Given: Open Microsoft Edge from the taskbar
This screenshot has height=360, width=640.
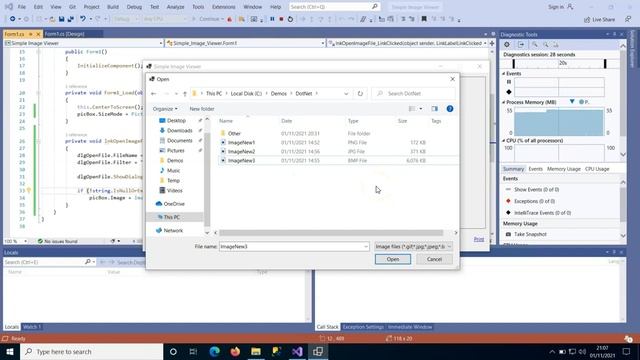Looking at the screenshot, I should pos(215,351).
